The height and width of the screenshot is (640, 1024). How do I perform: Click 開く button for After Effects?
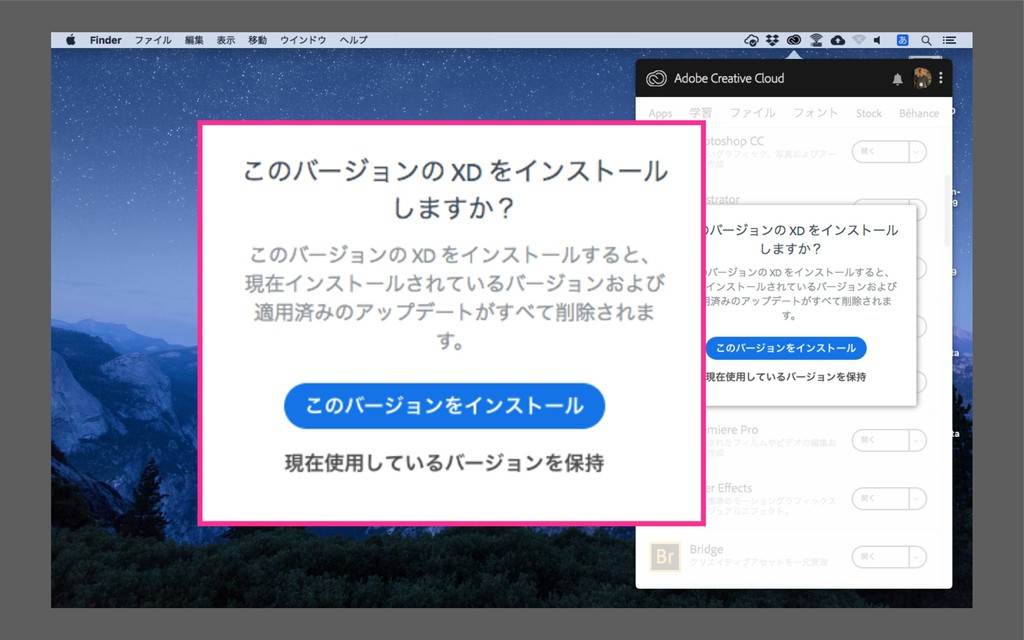pyautogui.click(x=880, y=499)
